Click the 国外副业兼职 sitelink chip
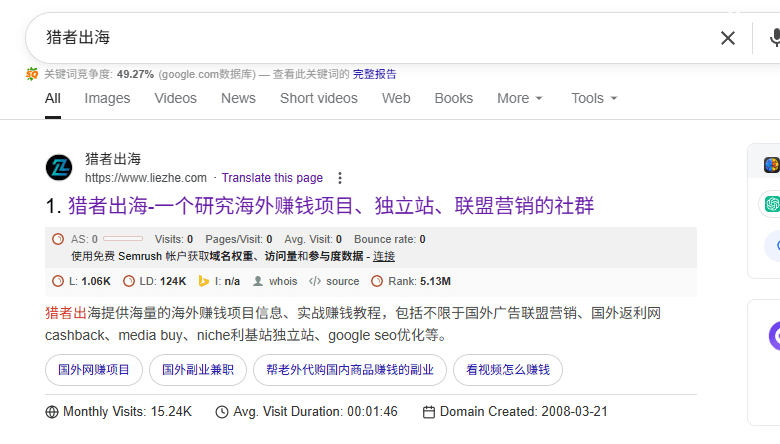Image resolution: width=780 pixels, height=444 pixels. pos(198,370)
